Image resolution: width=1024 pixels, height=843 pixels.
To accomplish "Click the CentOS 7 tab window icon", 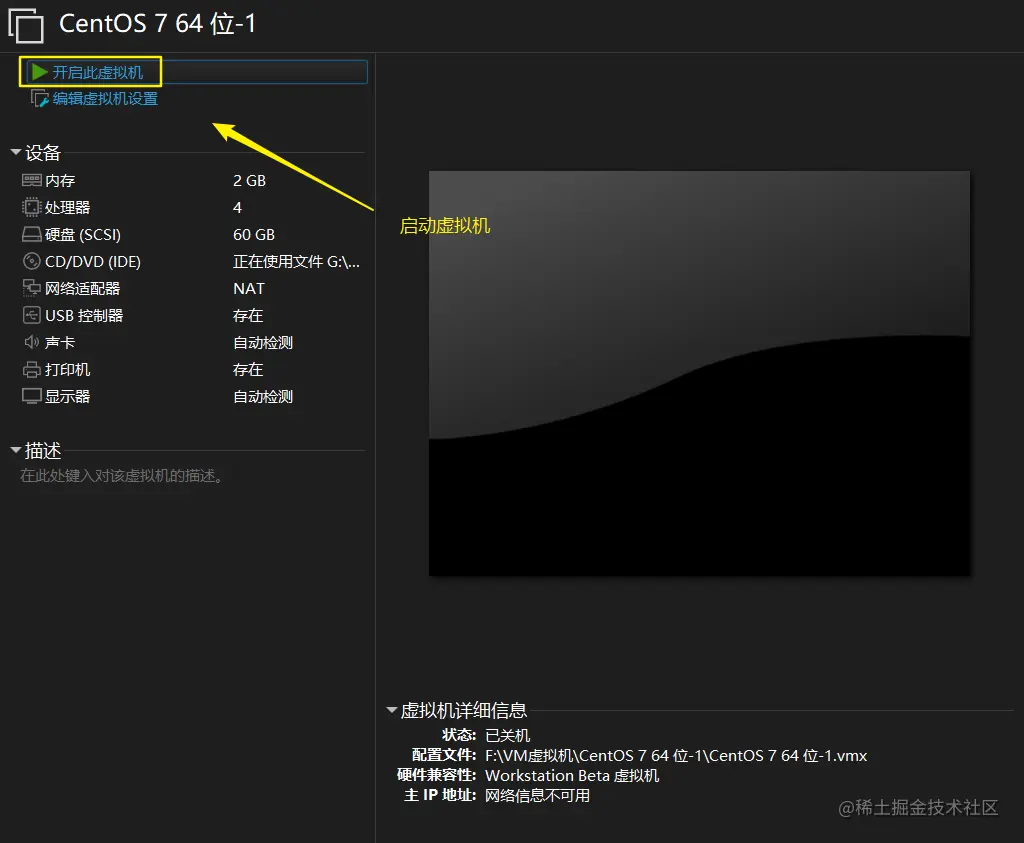I will pyautogui.click(x=26, y=26).
